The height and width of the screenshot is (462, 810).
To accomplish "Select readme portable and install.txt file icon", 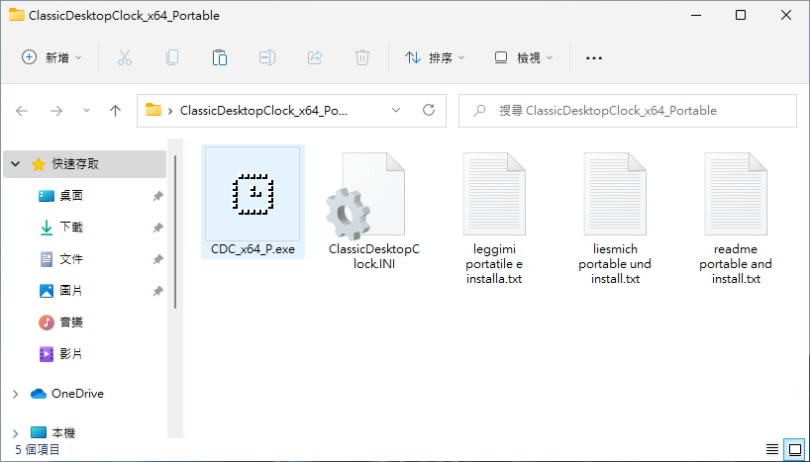I will 736,194.
